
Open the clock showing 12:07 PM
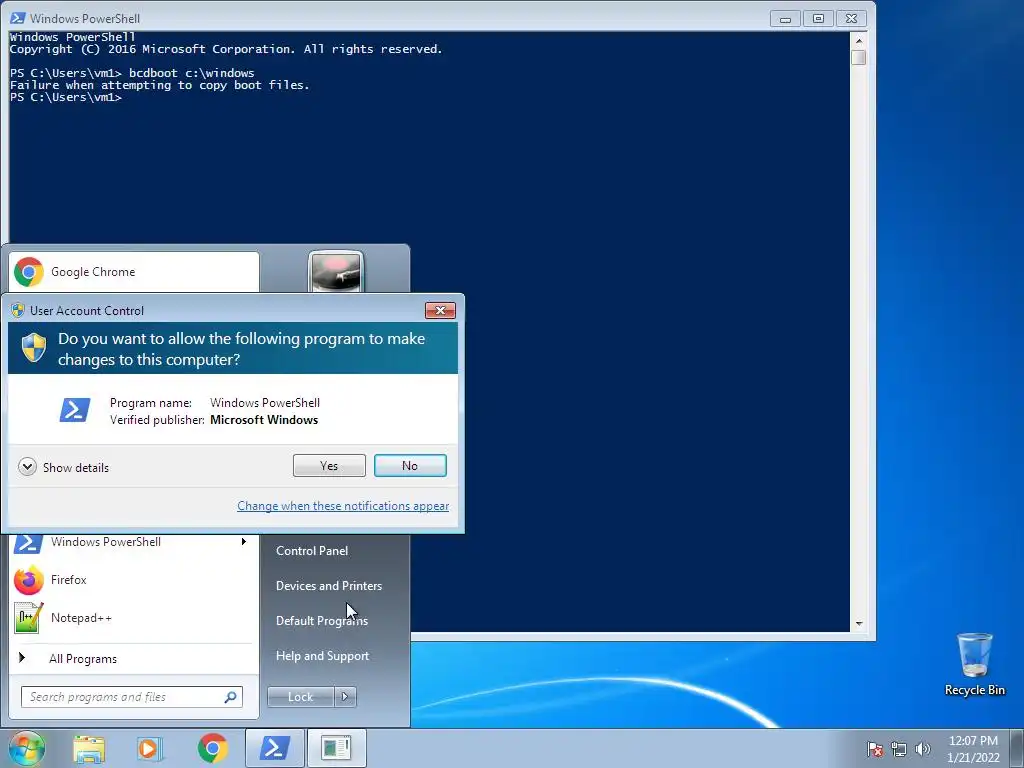[973, 749]
